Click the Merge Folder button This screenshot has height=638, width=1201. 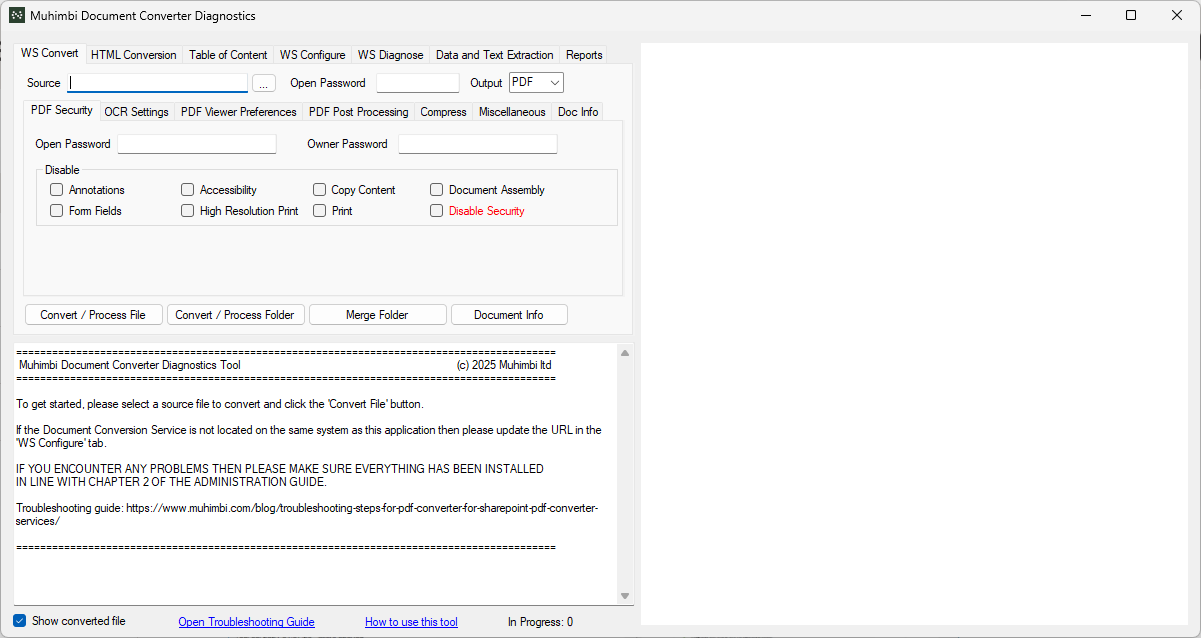[377, 315]
